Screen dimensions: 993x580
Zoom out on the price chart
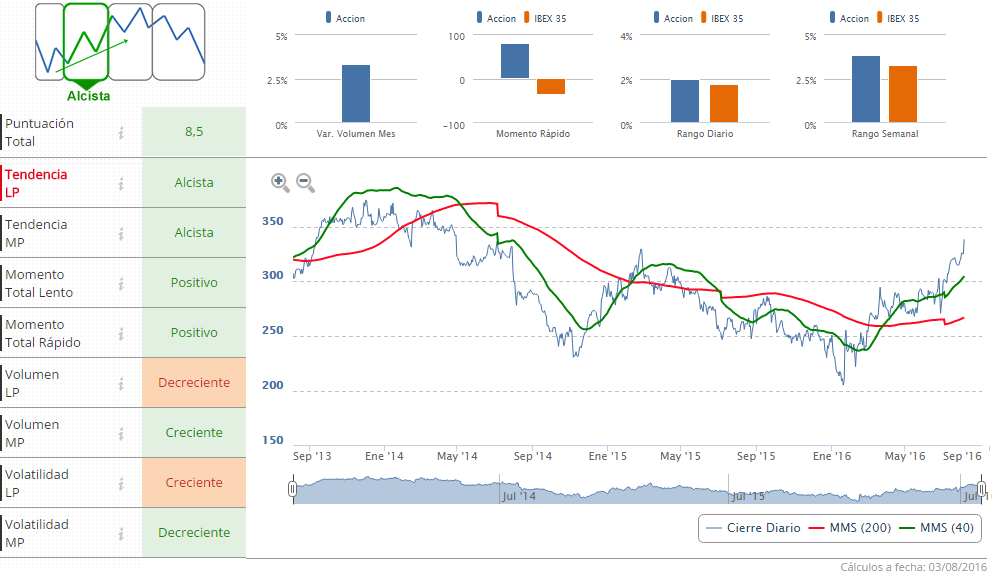[305, 182]
